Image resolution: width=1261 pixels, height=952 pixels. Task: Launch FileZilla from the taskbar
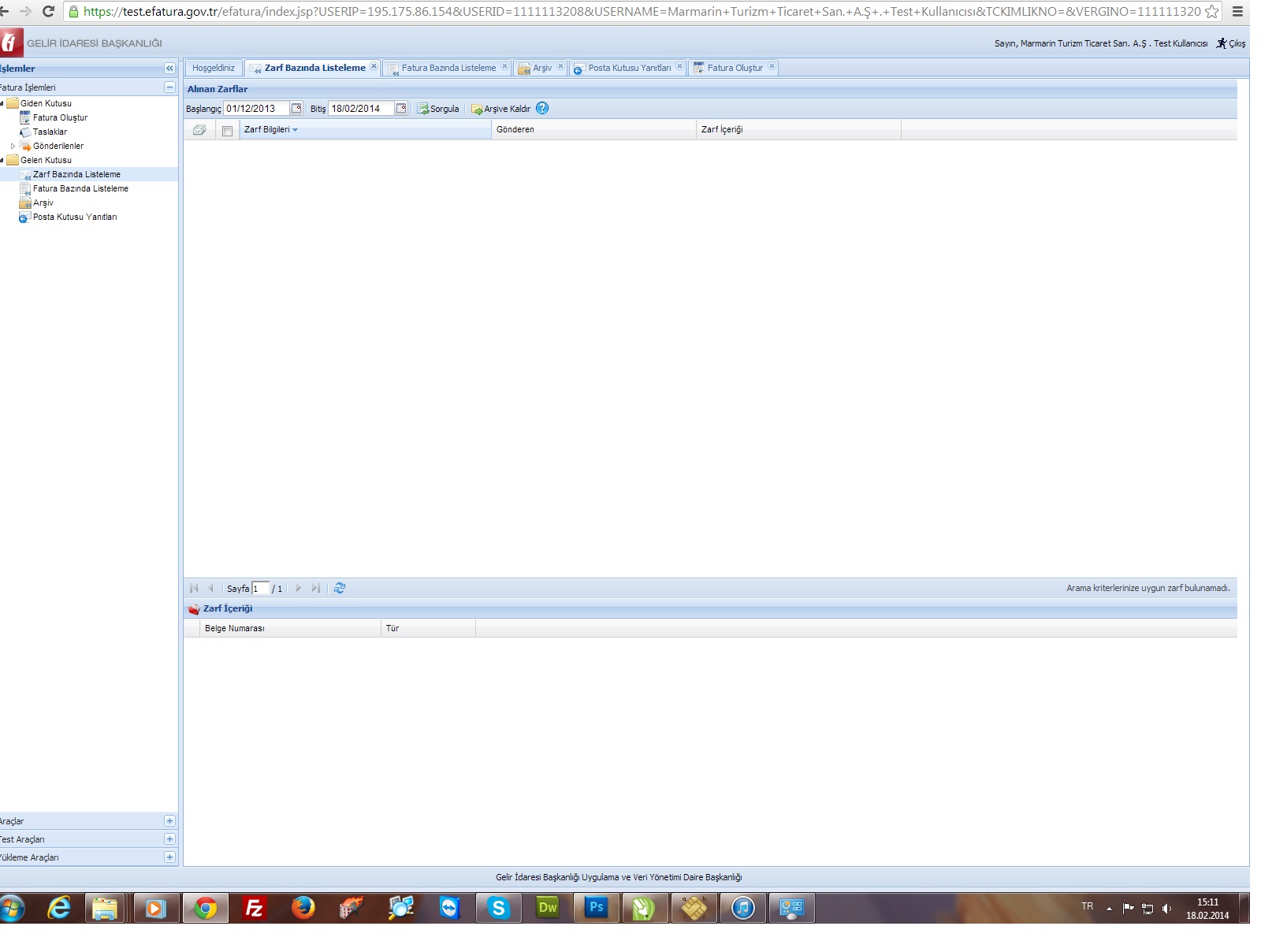(x=254, y=909)
